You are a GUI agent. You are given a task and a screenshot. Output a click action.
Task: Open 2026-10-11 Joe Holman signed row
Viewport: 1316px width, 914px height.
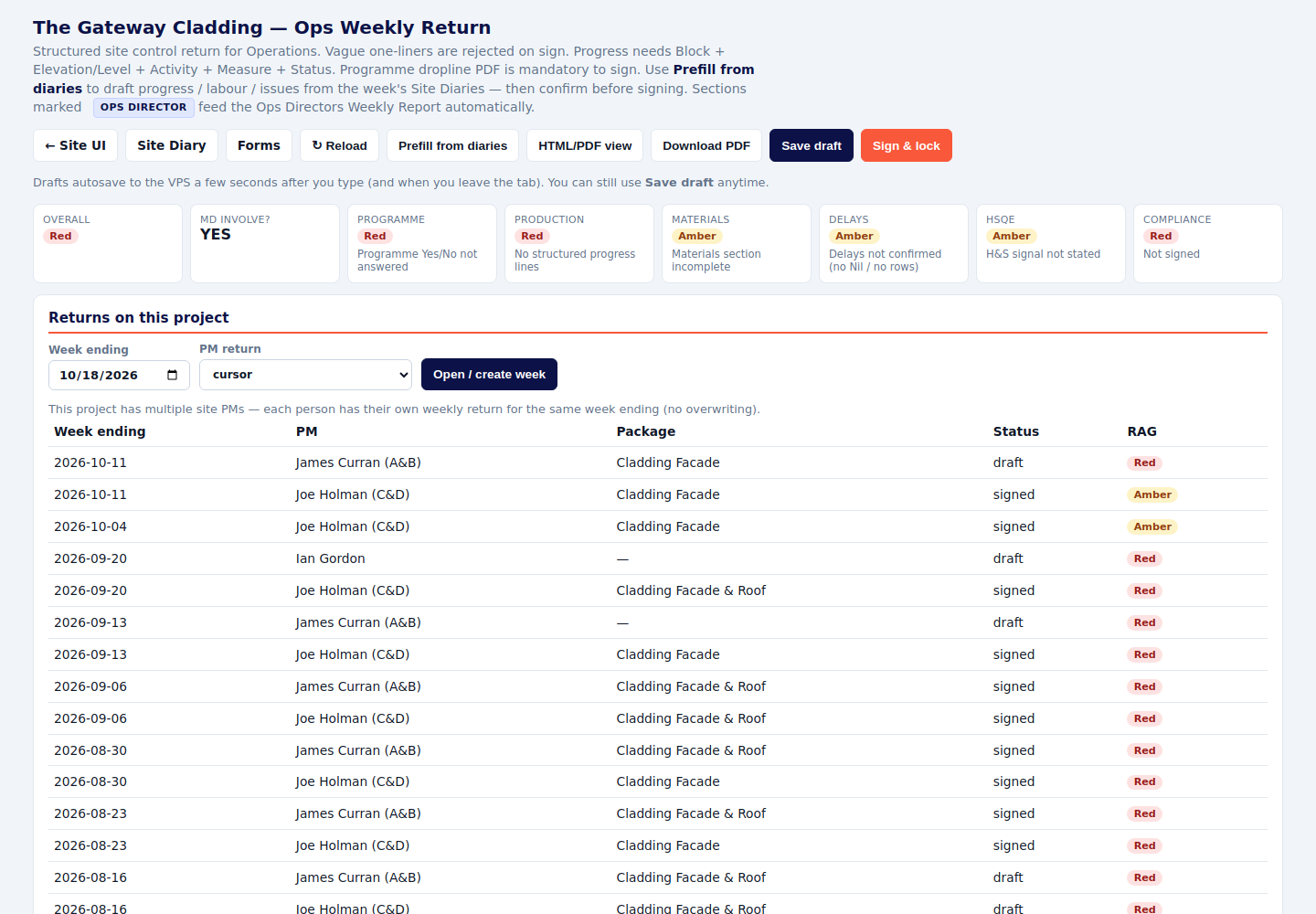pos(658,494)
